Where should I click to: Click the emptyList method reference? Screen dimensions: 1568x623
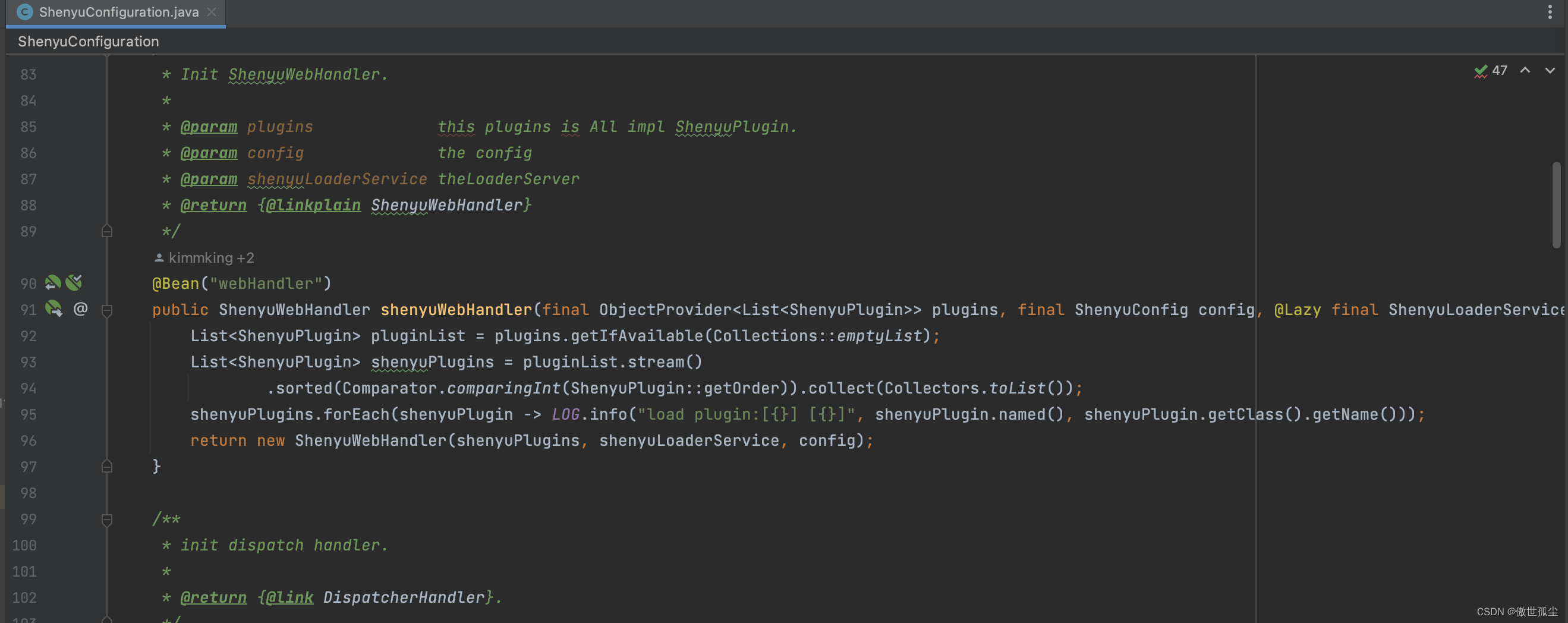pos(880,336)
